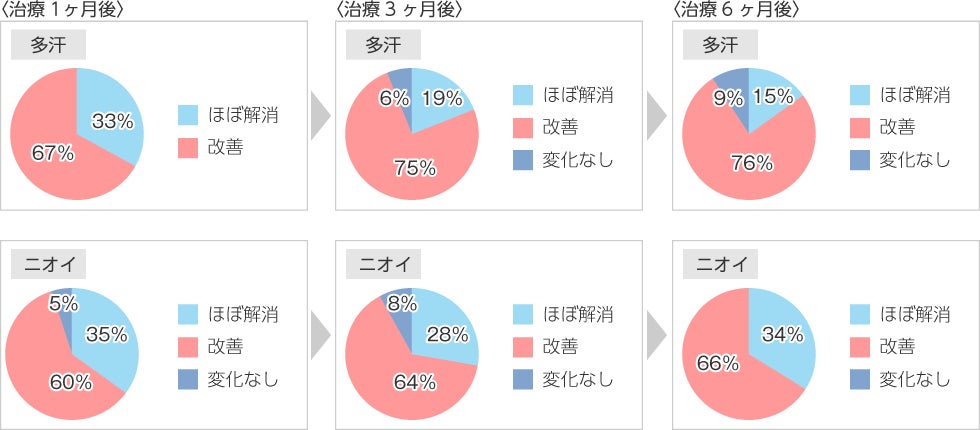Click the 変化なし dark blue swatch in 3-month 多汗 legend

click(523, 160)
